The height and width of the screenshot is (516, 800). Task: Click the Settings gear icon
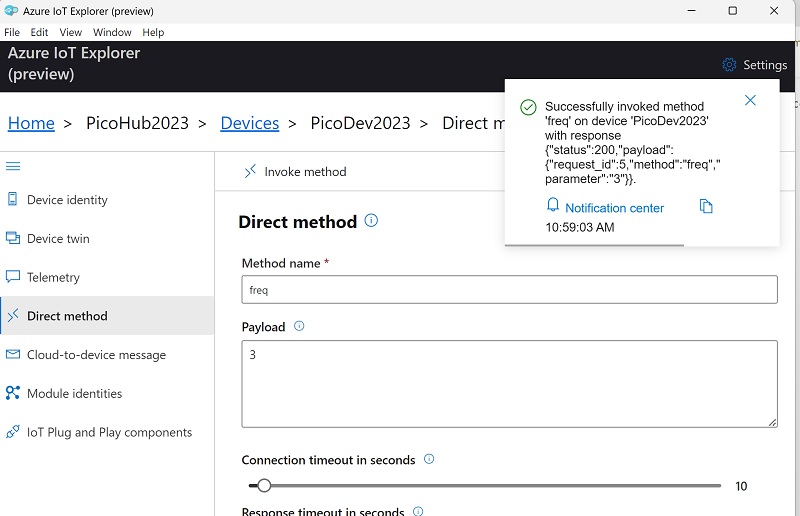(x=729, y=65)
